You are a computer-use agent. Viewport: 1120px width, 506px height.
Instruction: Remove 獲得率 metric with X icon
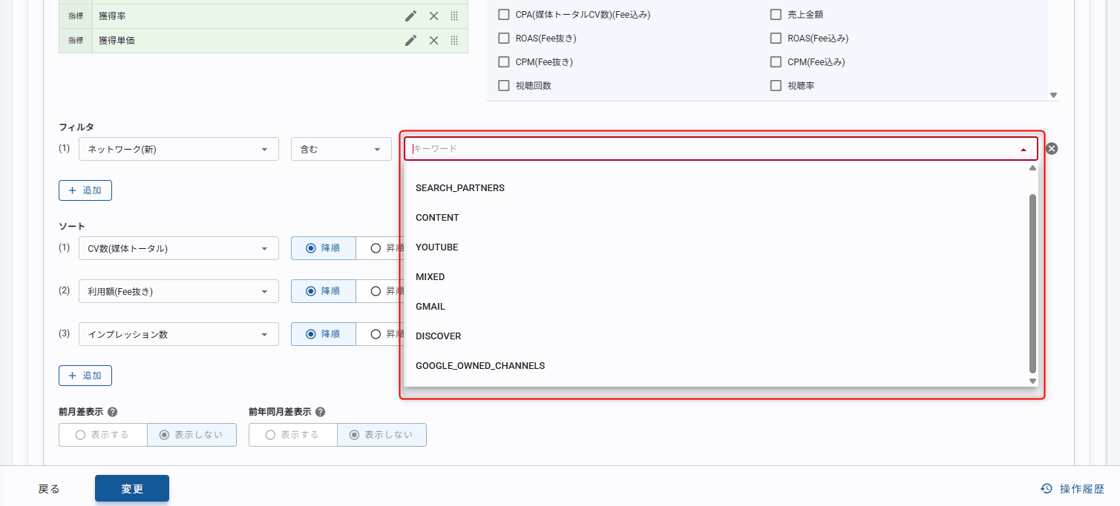[433, 16]
